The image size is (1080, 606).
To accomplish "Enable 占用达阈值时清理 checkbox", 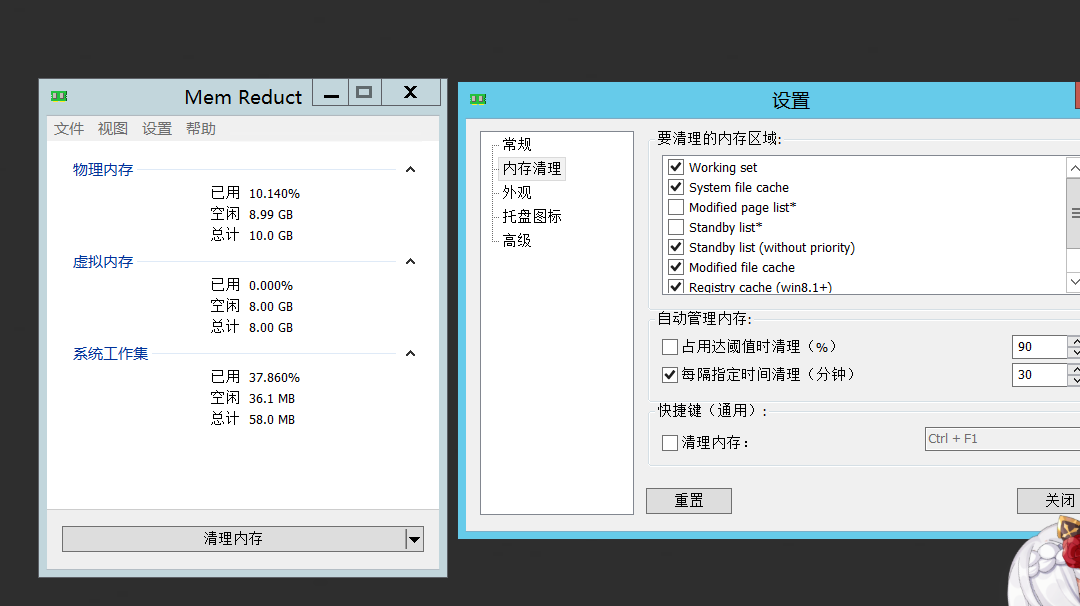I will click(669, 346).
